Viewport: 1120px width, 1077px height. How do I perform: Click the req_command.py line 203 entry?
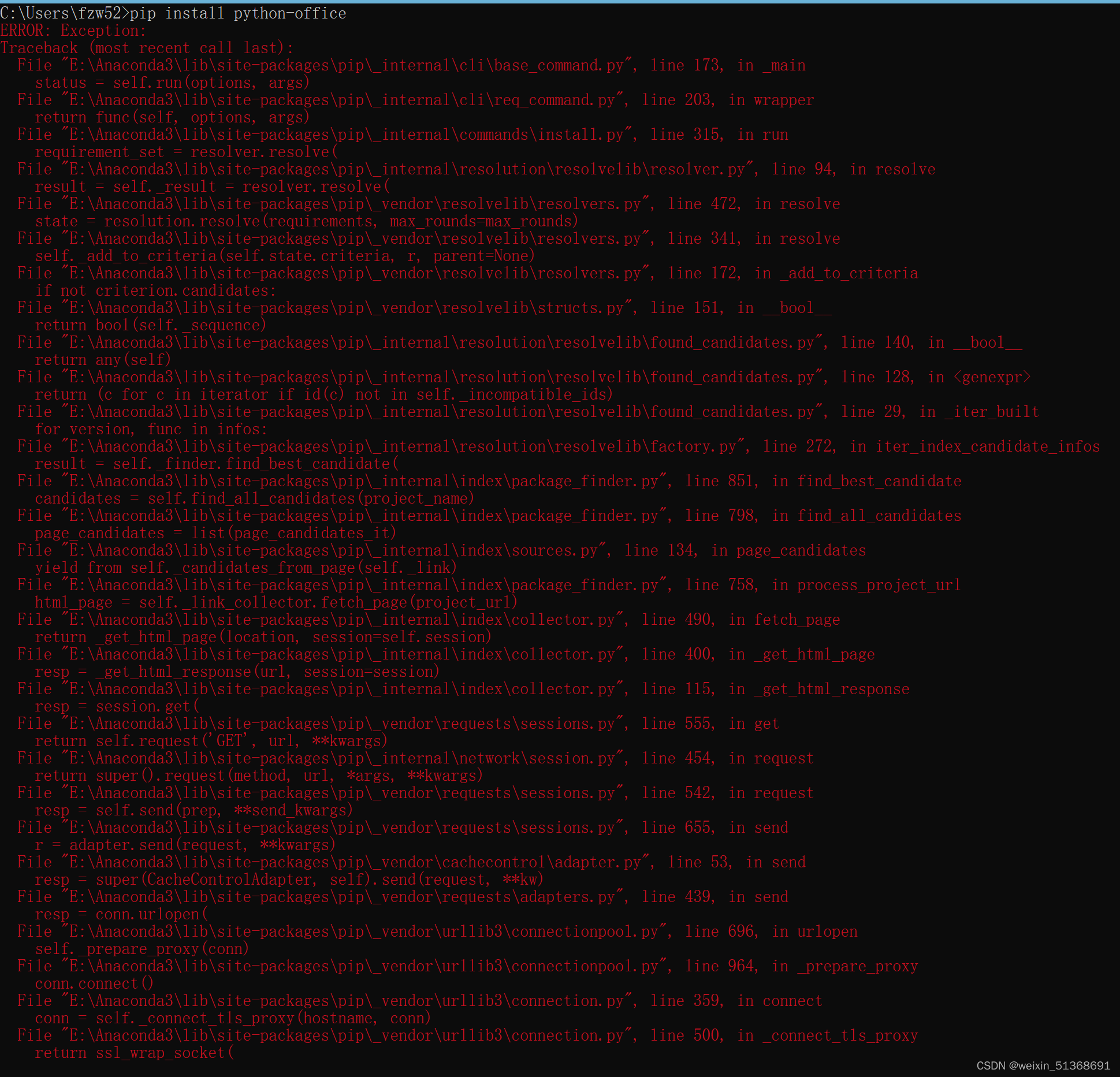click(x=415, y=100)
